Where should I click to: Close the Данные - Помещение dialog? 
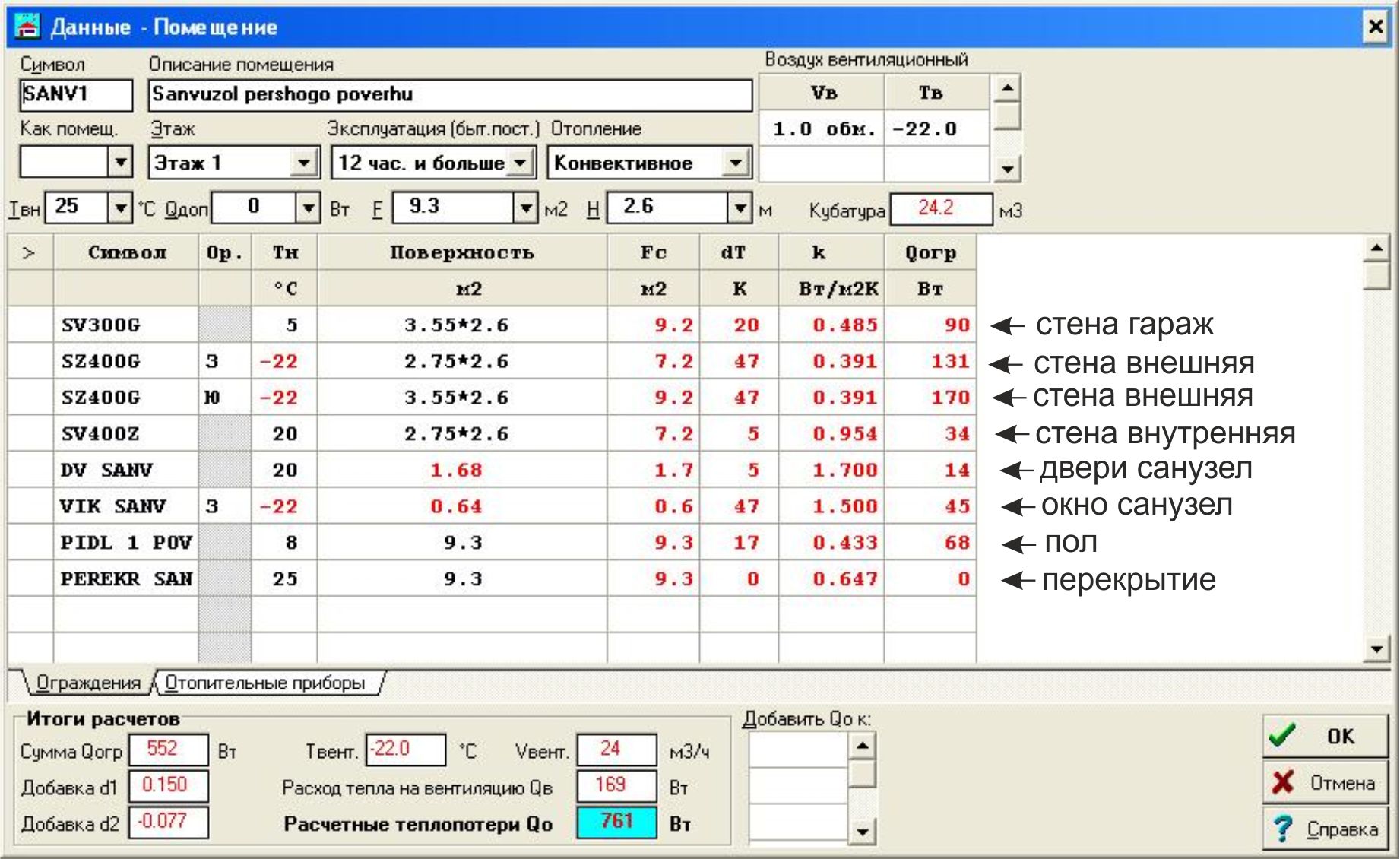click(x=1375, y=27)
